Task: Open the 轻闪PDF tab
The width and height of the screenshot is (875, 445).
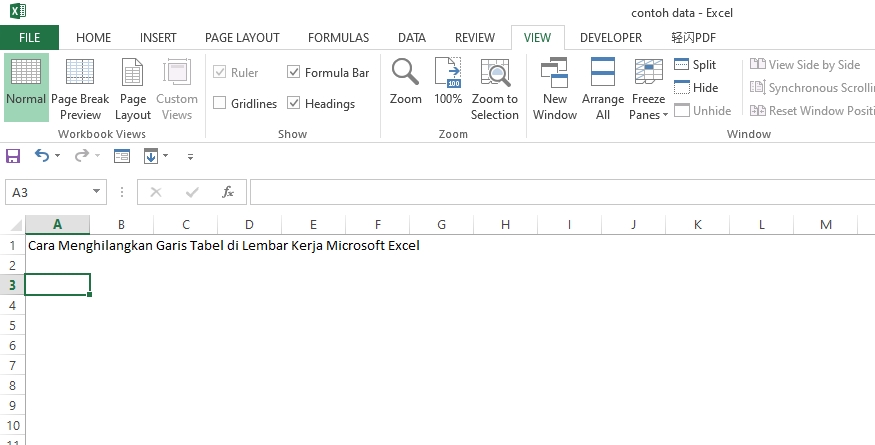Action: point(693,37)
